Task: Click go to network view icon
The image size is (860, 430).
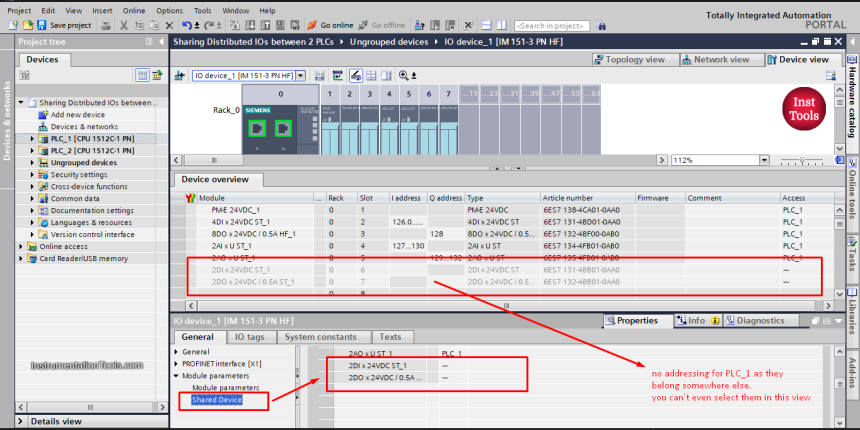Action: point(180,76)
